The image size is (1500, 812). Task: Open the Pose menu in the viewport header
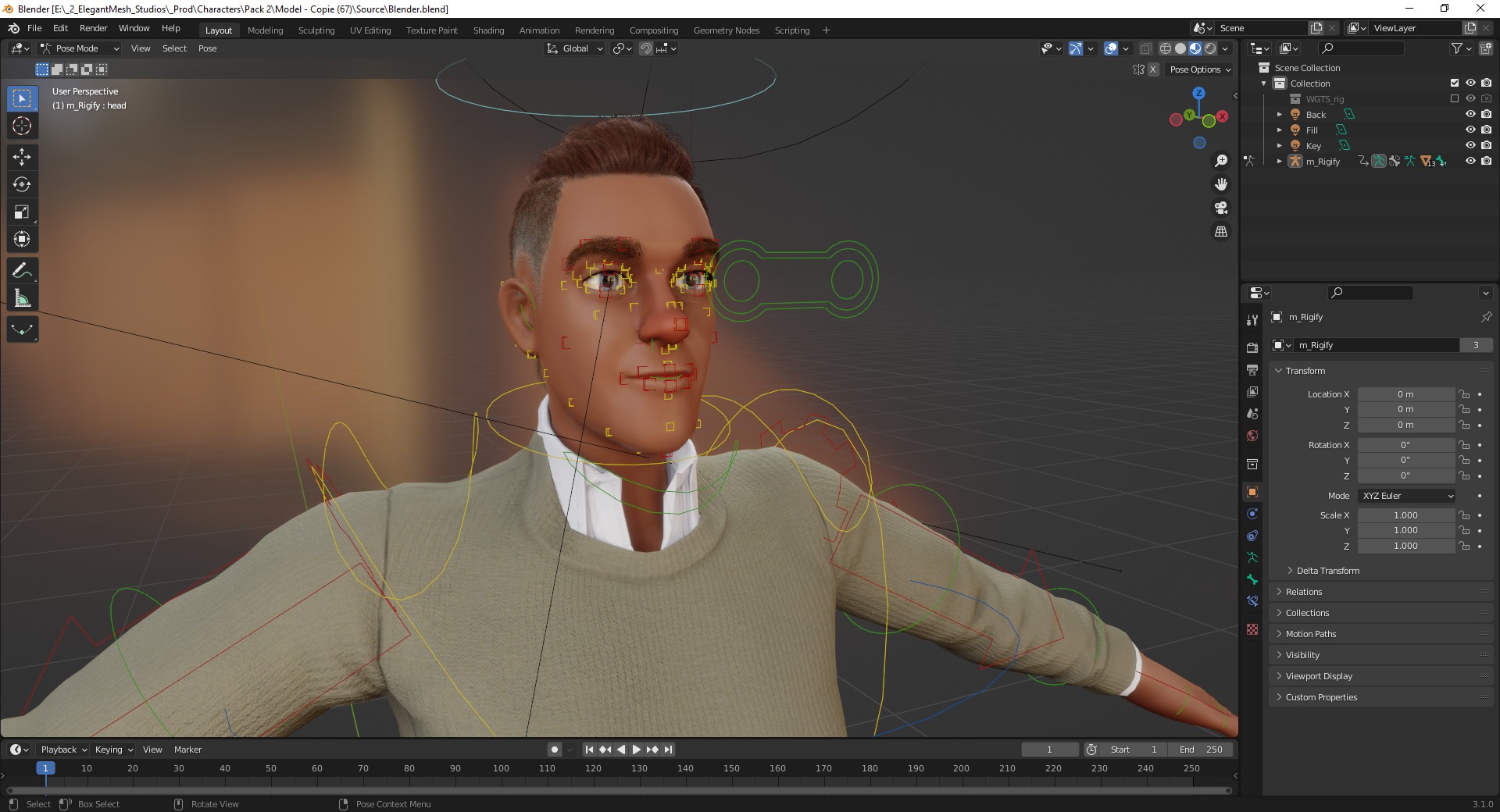207,48
